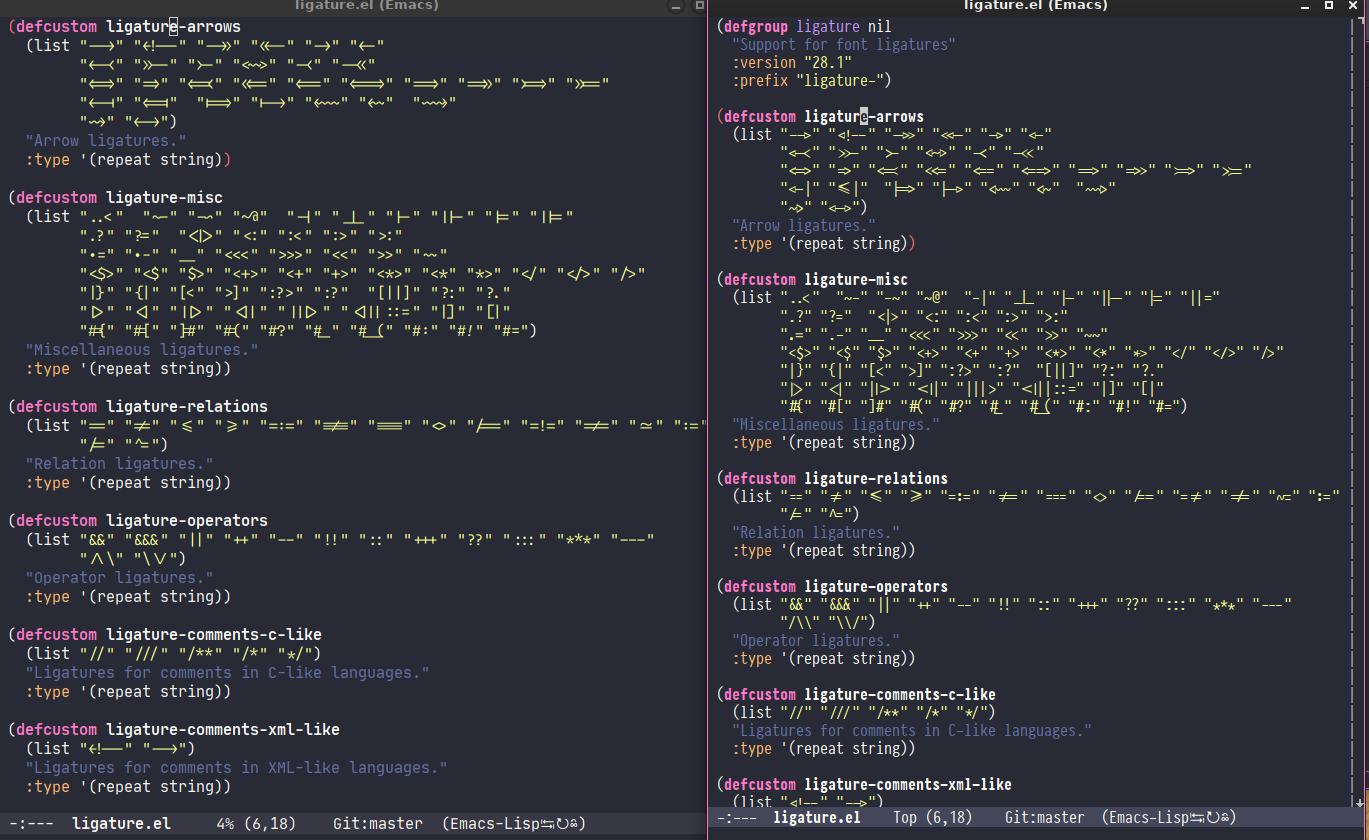Click 'ligature-misc' symbol in the right window
Image resolution: width=1369 pixels, height=840 pixels.
tap(856, 279)
